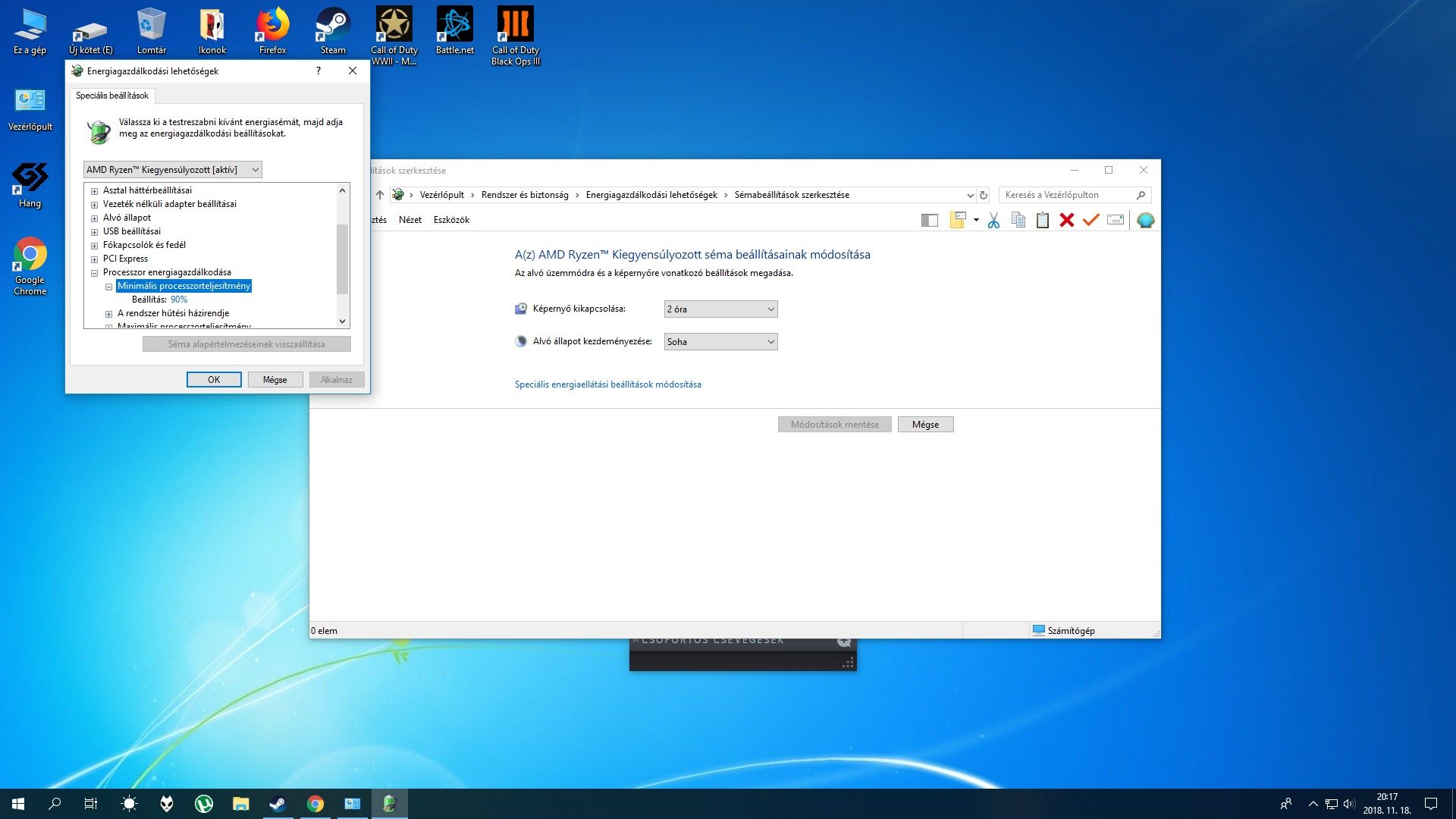Open the Képernyő kikapcsolása dropdown
1456x819 pixels.
click(x=720, y=309)
